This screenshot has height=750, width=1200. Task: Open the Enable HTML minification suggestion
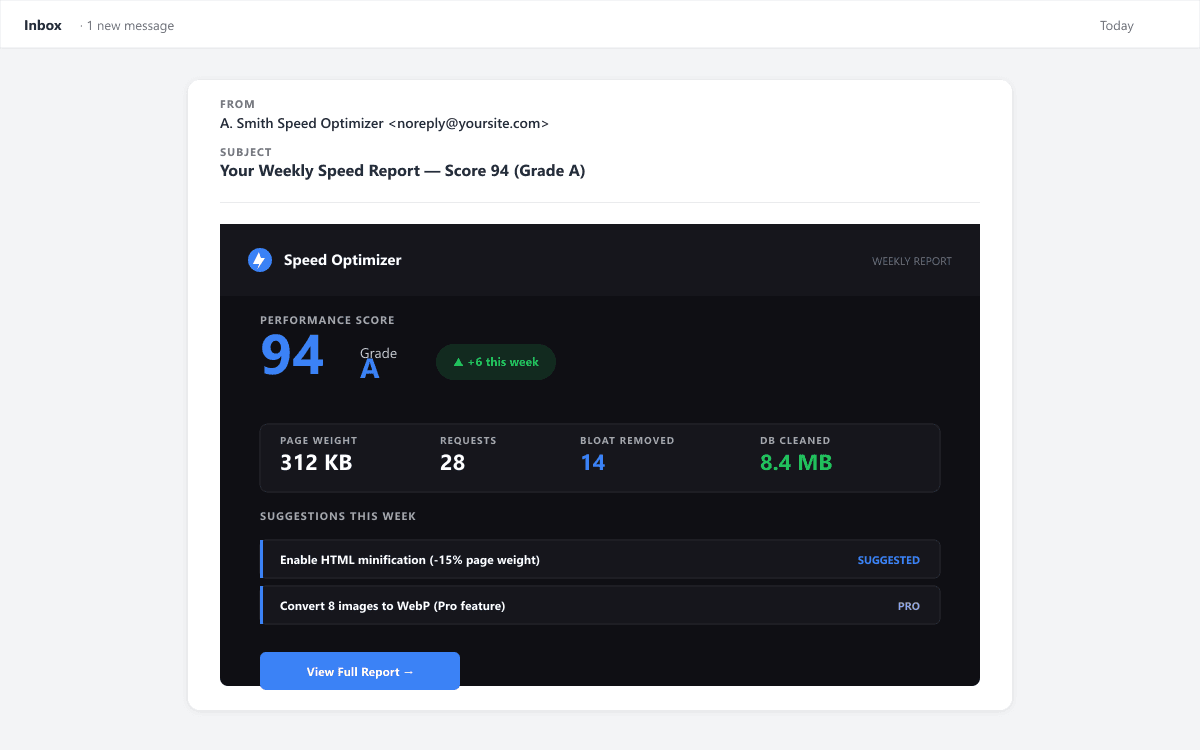click(x=600, y=560)
